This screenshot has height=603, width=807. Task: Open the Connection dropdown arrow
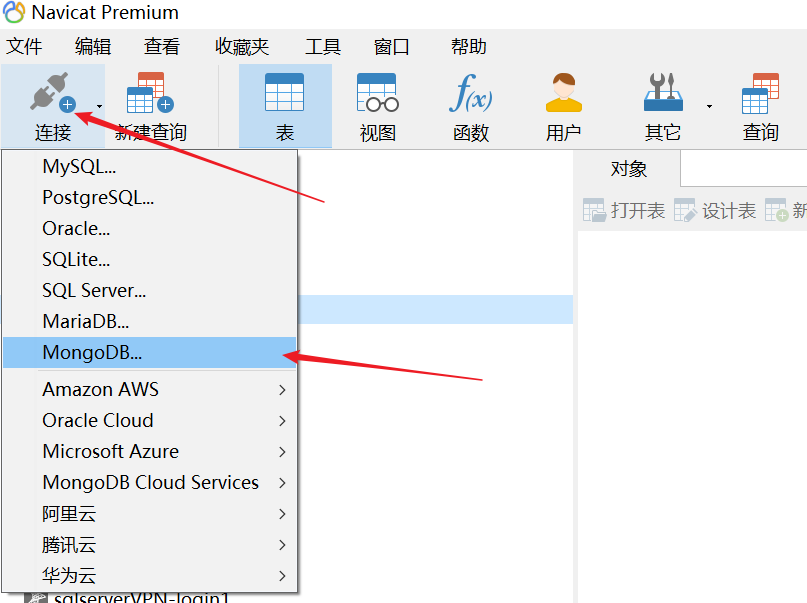pyautogui.click(x=99, y=107)
